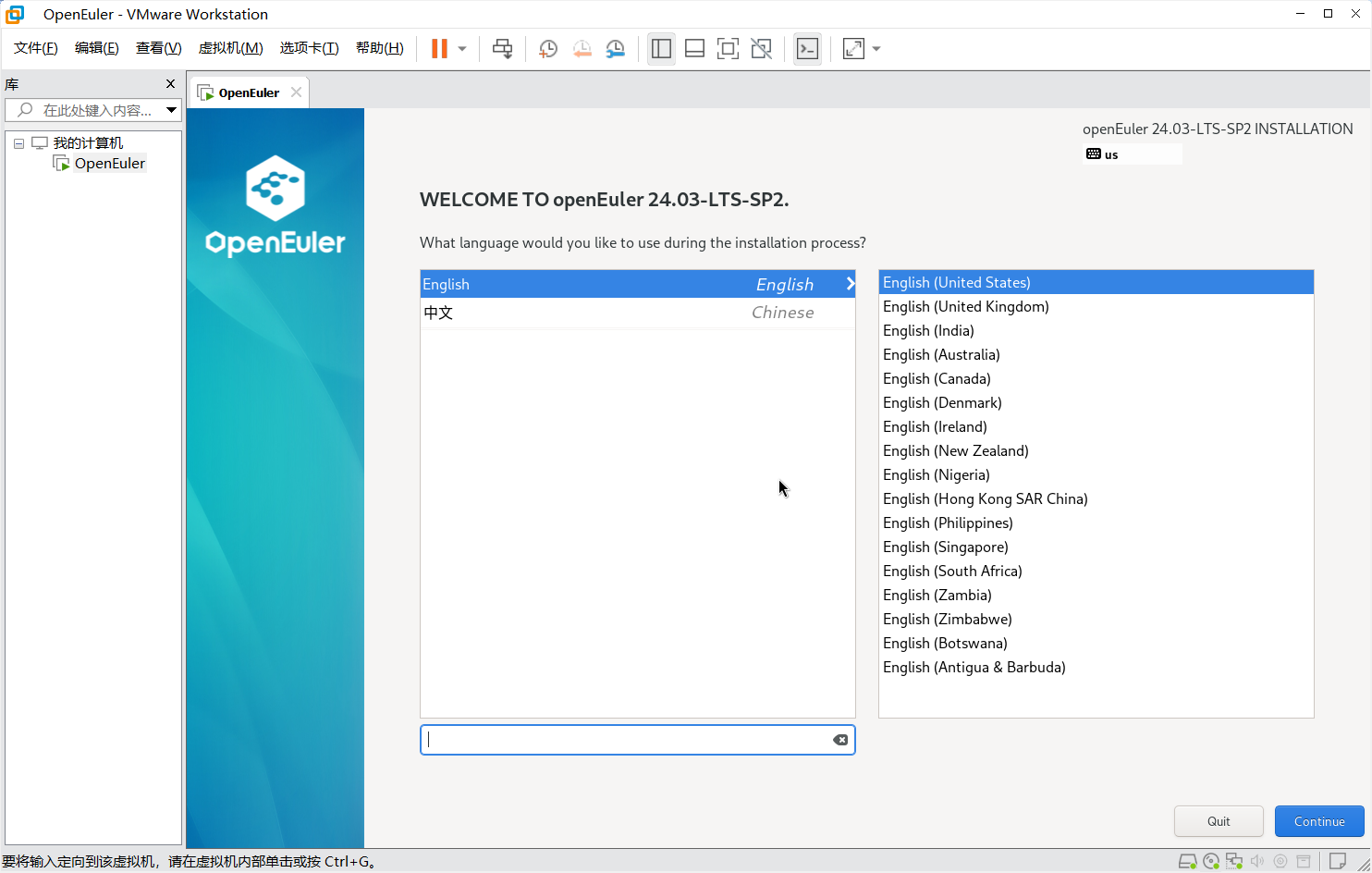Clear the language search field icon
This screenshot has height=873, width=1372.
840,740
